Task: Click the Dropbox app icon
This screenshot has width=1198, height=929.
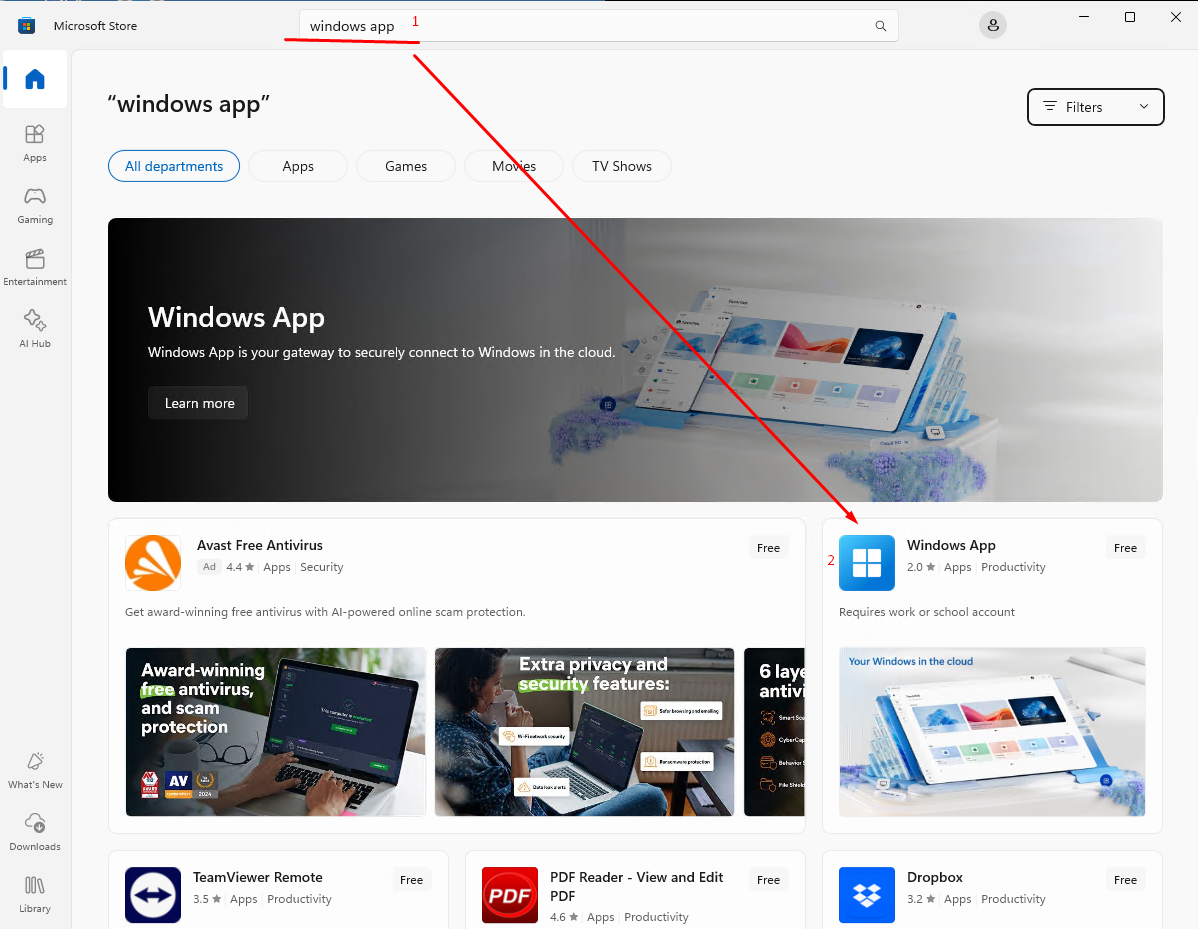Action: point(866,895)
